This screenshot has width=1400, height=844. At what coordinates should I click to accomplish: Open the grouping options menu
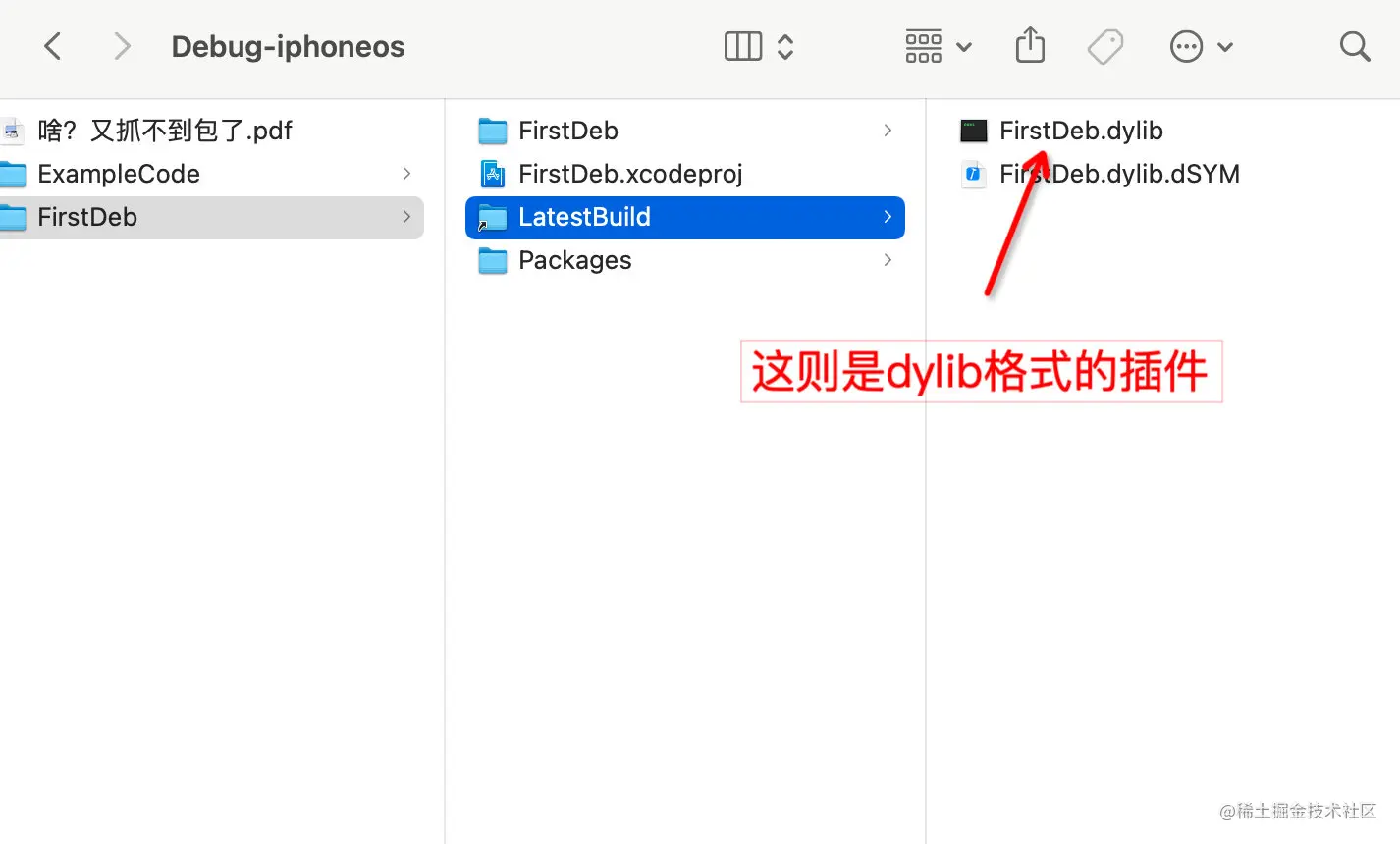click(x=938, y=46)
